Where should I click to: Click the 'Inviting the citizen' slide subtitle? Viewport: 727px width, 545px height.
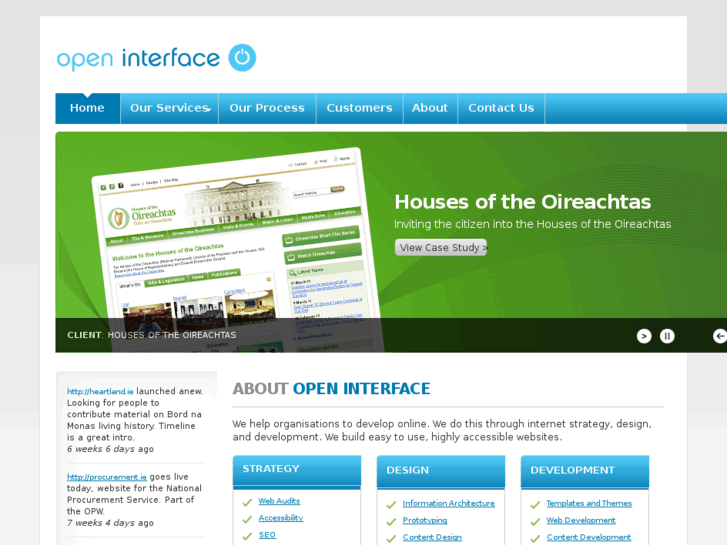[x=533, y=224]
